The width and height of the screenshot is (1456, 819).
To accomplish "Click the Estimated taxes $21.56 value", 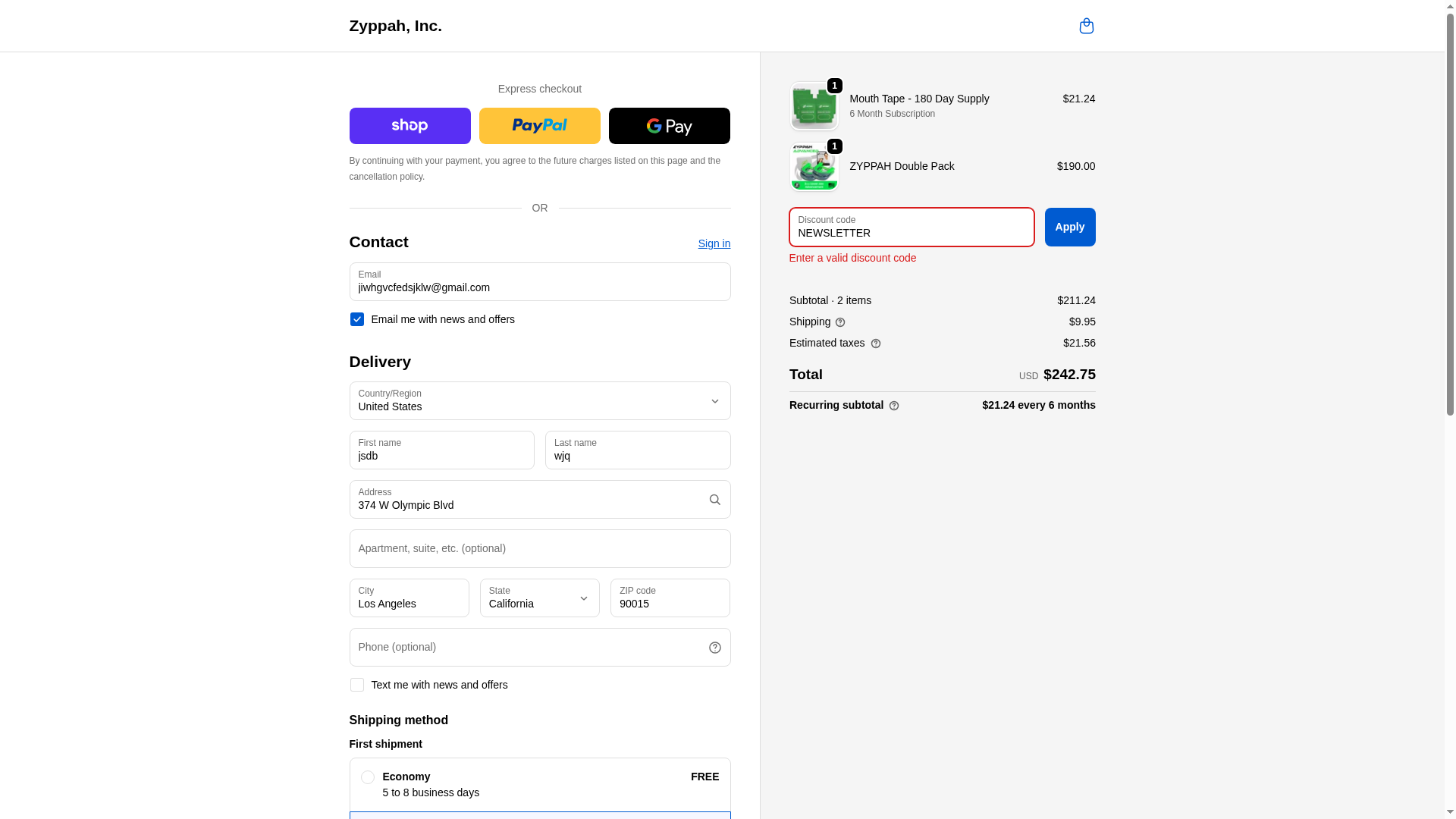I will 1079,343.
